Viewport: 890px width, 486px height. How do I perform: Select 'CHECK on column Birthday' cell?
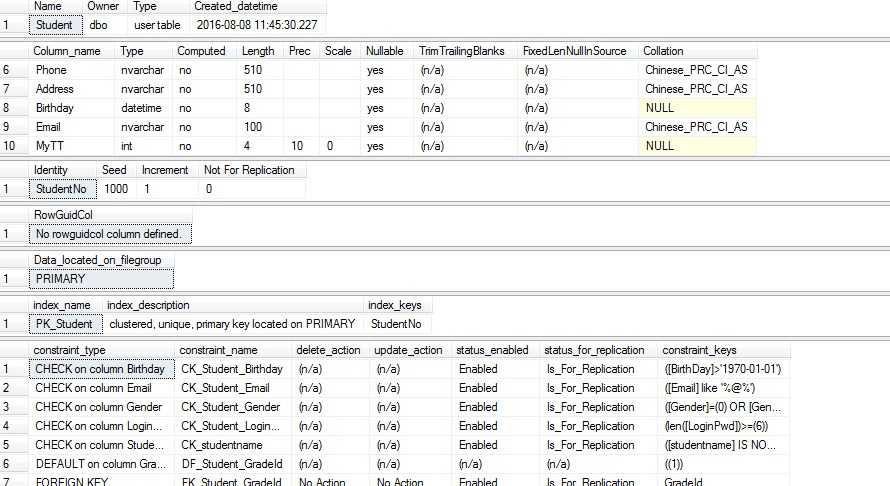point(102,369)
